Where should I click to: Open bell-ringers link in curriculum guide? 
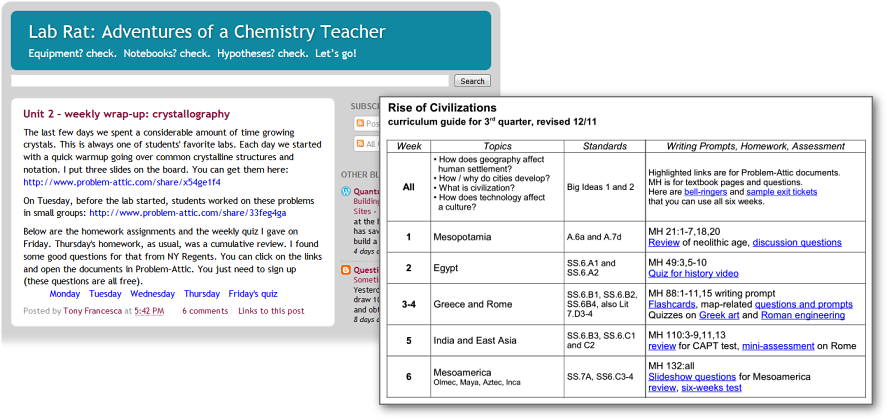click(x=705, y=192)
